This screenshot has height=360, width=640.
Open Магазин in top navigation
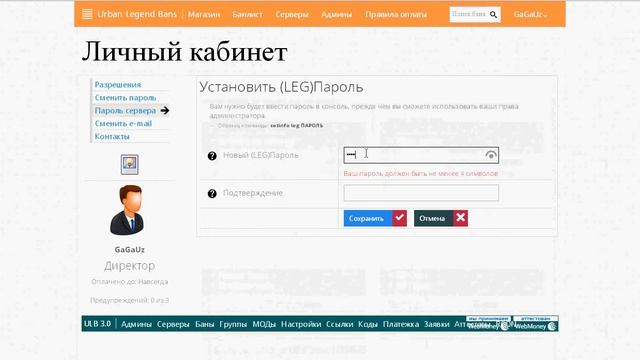pos(204,14)
